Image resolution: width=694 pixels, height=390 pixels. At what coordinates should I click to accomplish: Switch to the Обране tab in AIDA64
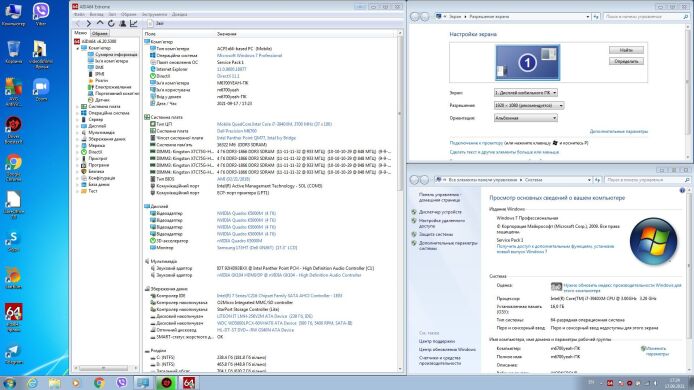(100, 34)
